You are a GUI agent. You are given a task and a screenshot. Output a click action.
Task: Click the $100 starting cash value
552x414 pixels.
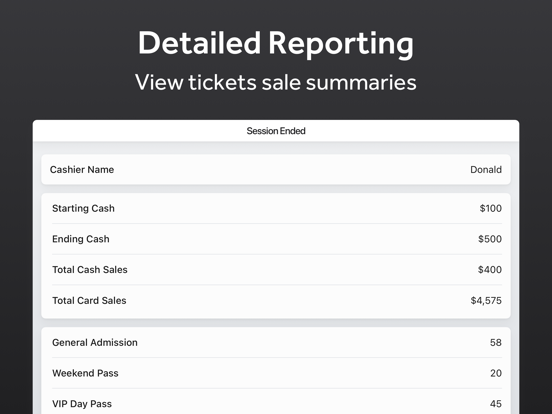490,208
